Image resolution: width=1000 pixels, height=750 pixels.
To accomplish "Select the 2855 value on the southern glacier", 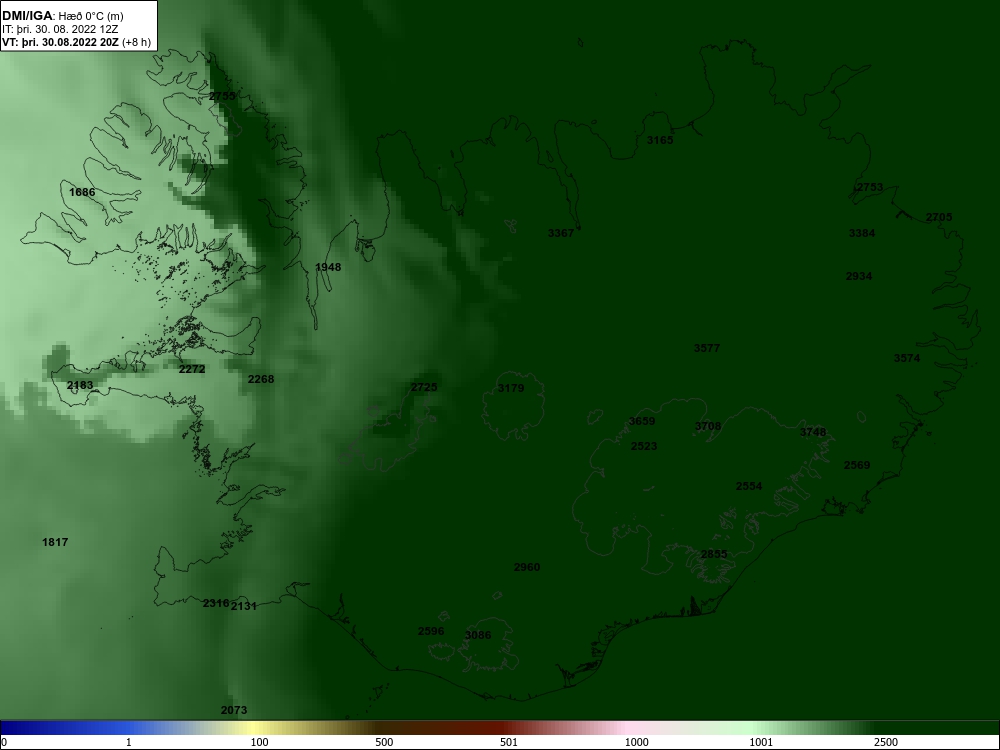I will click(x=714, y=555).
